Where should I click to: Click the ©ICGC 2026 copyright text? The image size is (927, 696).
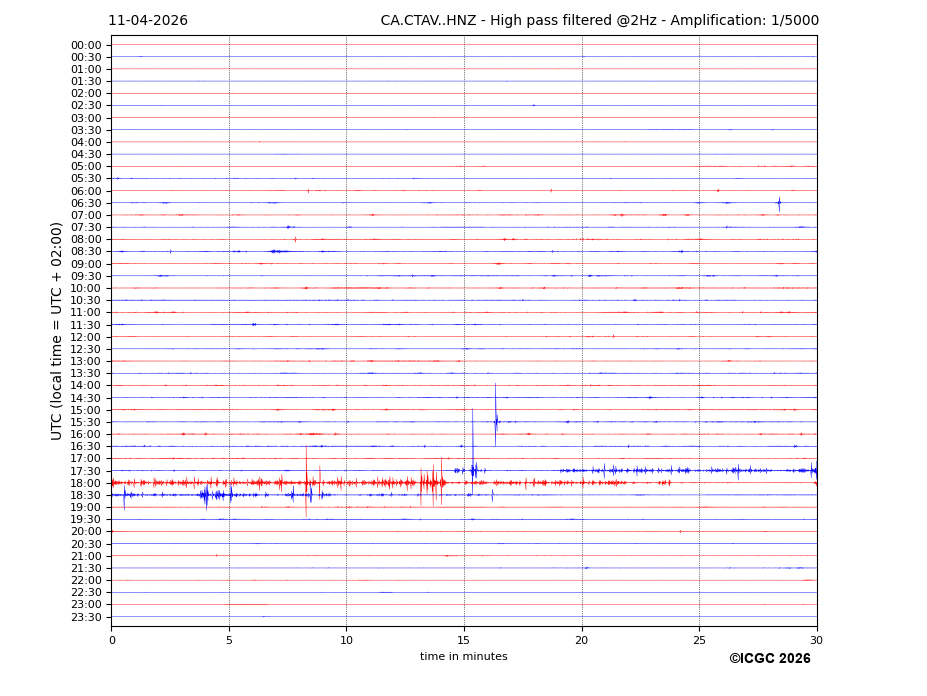pos(769,659)
